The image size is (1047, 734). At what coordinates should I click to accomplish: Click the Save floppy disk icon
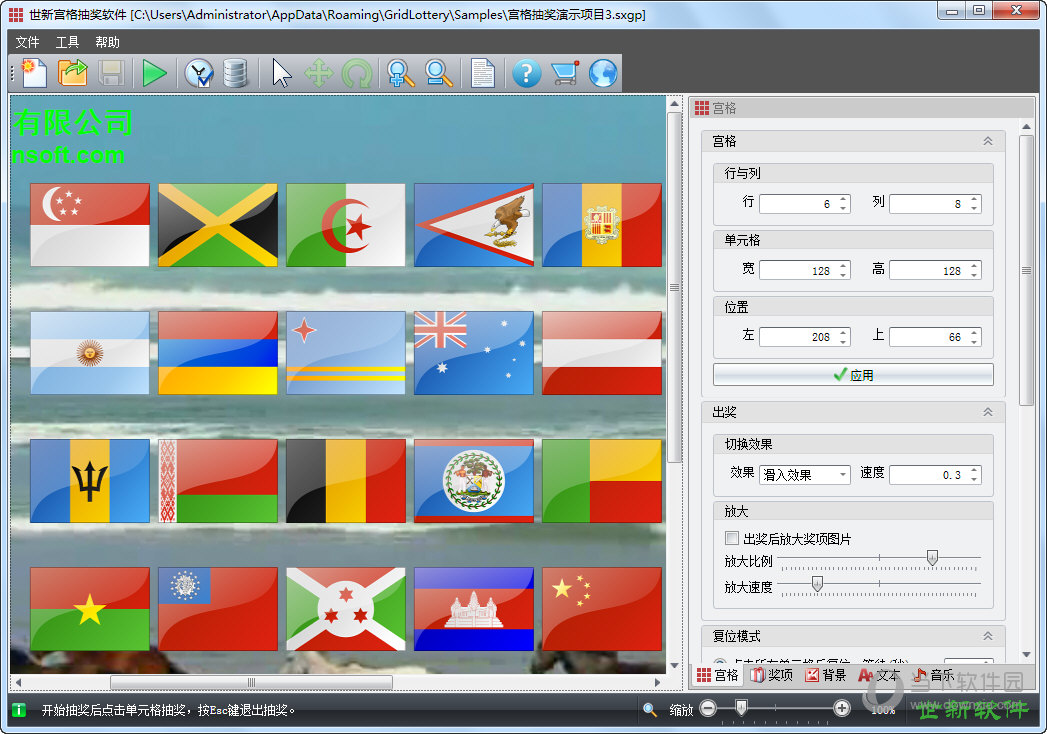[x=112, y=73]
